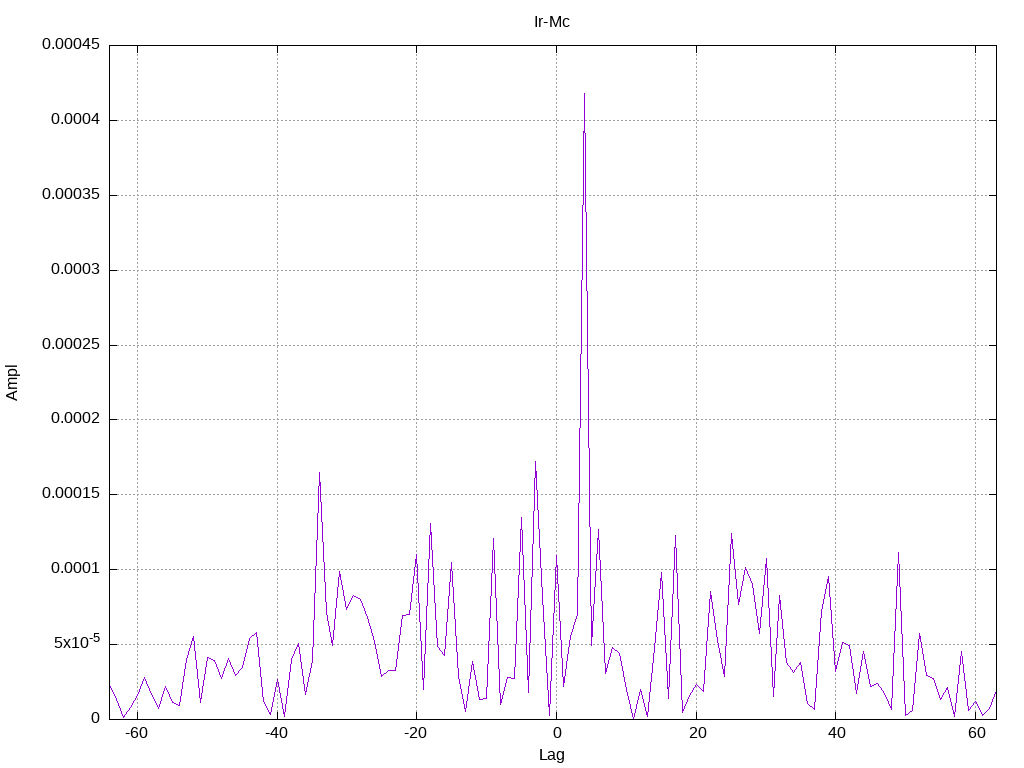Click the peak near lag 49
The width and height of the screenshot is (1024, 768).
click(899, 552)
